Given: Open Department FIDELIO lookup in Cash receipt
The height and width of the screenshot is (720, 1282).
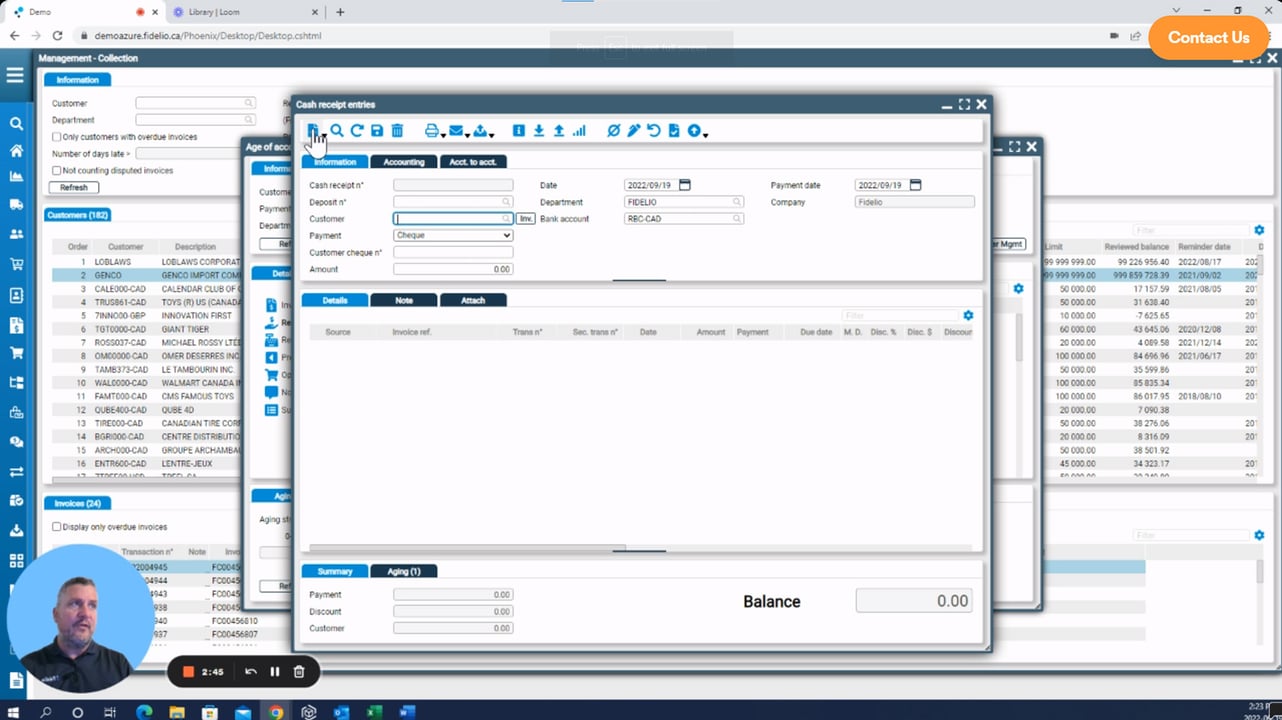Looking at the screenshot, I should (737, 202).
